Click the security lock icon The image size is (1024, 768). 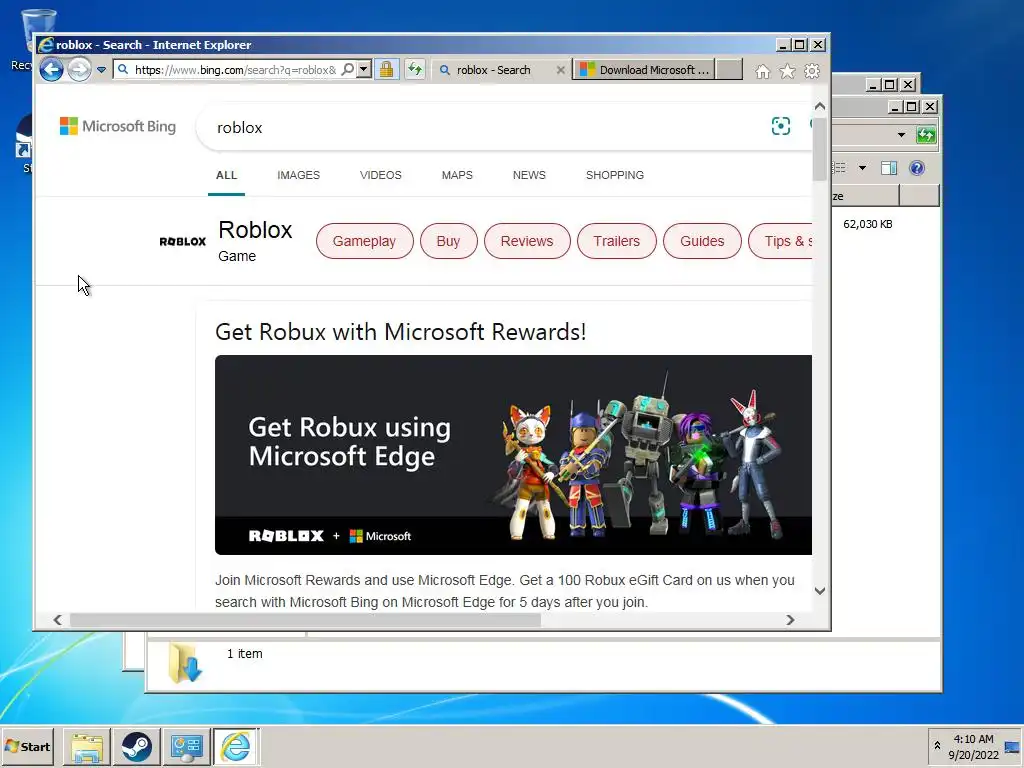point(387,69)
